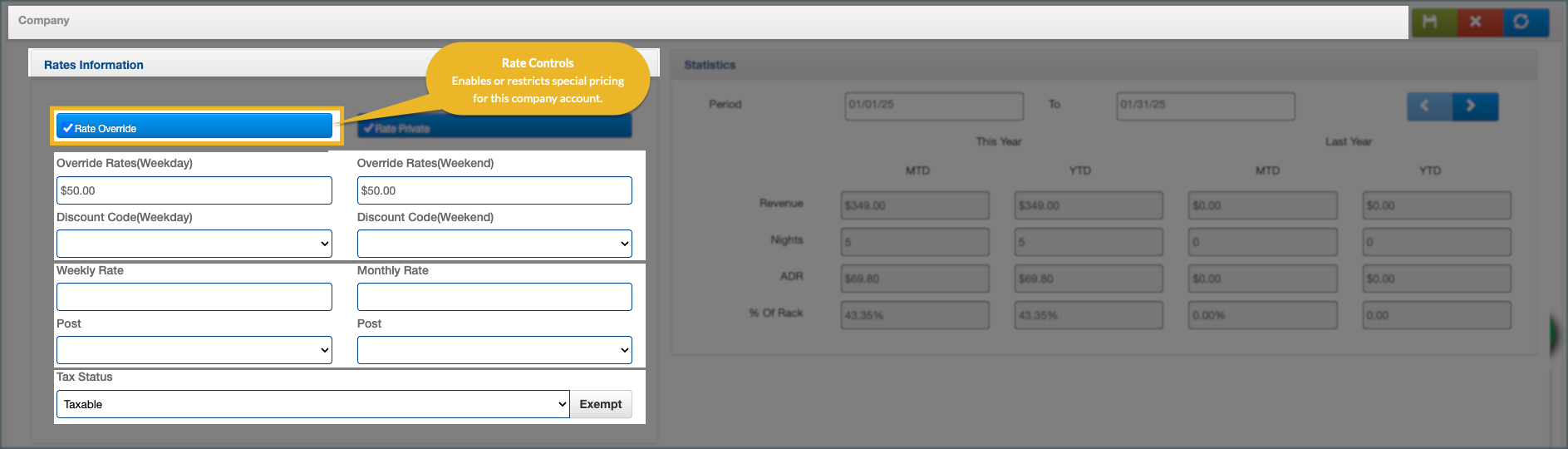The width and height of the screenshot is (1568, 449).
Task: Click the blue refresh icon
Action: [x=1521, y=22]
